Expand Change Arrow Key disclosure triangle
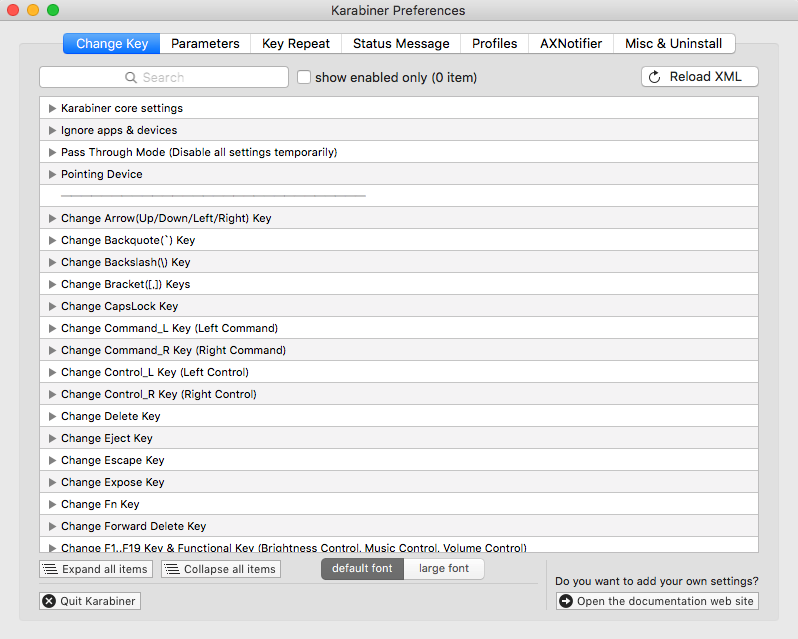The height and width of the screenshot is (639, 798). coord(52,218)
